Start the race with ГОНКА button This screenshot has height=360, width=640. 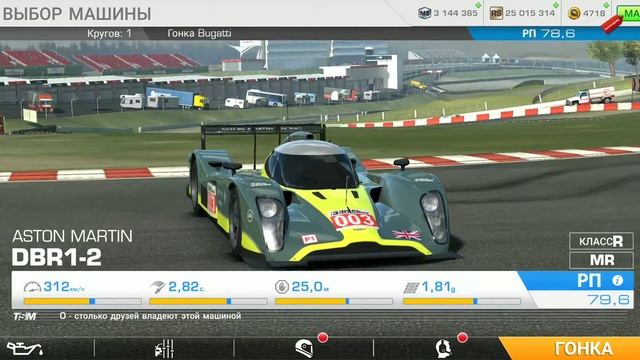click(571, 349)
